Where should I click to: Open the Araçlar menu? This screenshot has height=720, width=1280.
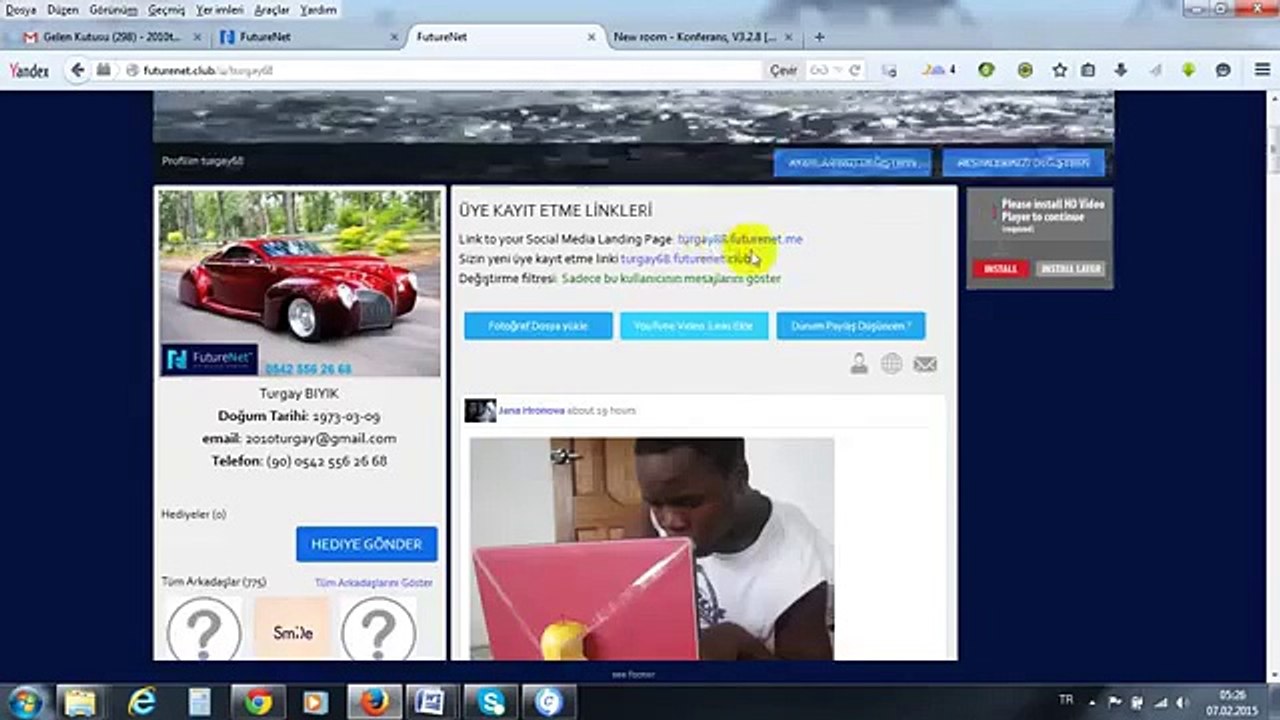coord(271,10)
